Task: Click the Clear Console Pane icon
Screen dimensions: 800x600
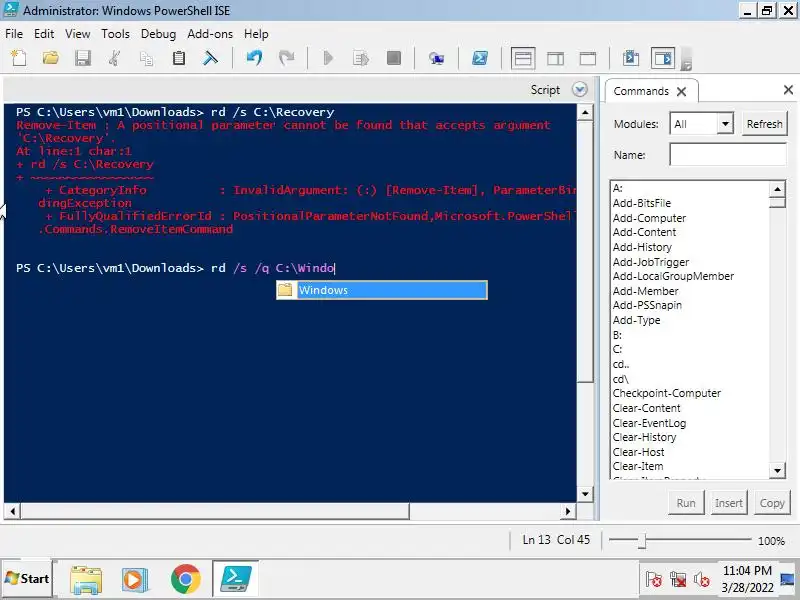Action: point(210,58)
